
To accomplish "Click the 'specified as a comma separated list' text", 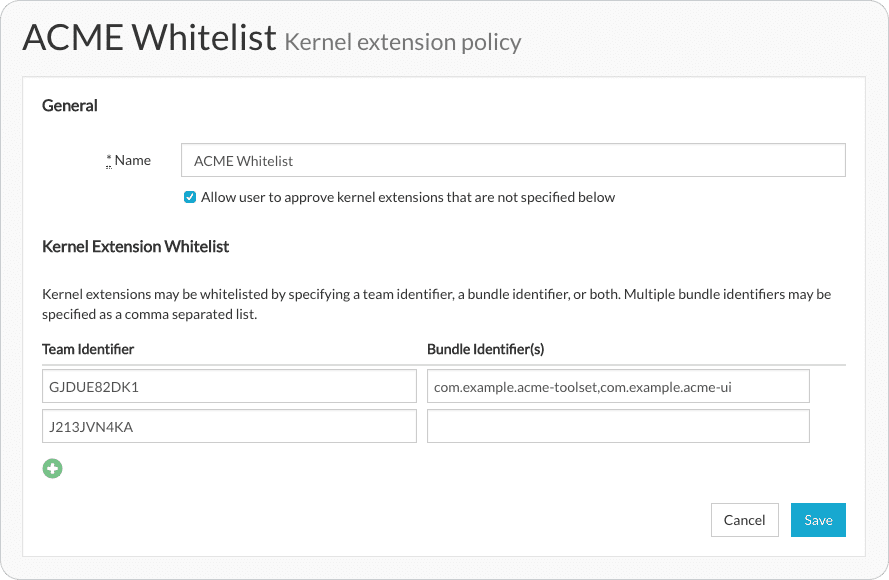I will [x=150, y=313].
